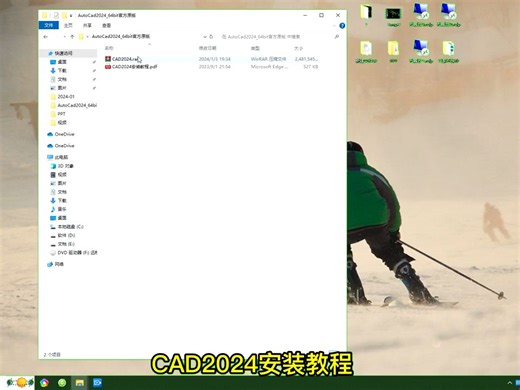Open the blue screen recorder icon on taskbar

(97, 383)
